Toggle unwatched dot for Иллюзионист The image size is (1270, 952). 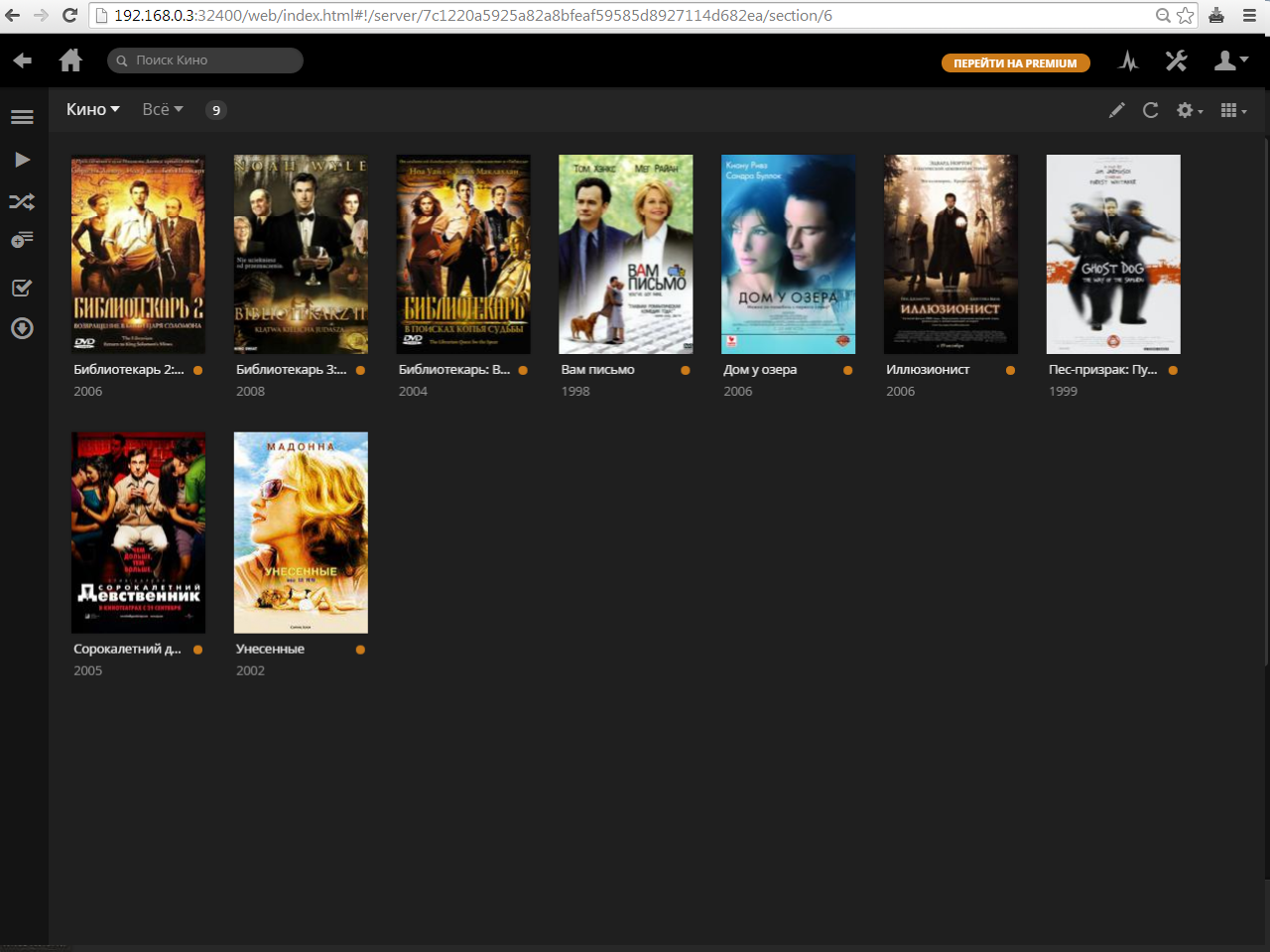[1011, 370]
